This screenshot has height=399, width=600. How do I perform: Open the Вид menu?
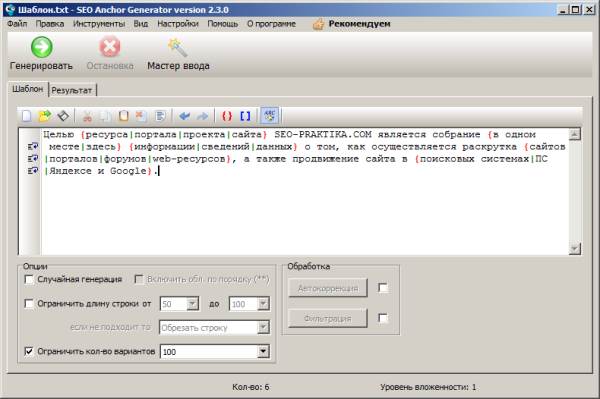[140, 24]
